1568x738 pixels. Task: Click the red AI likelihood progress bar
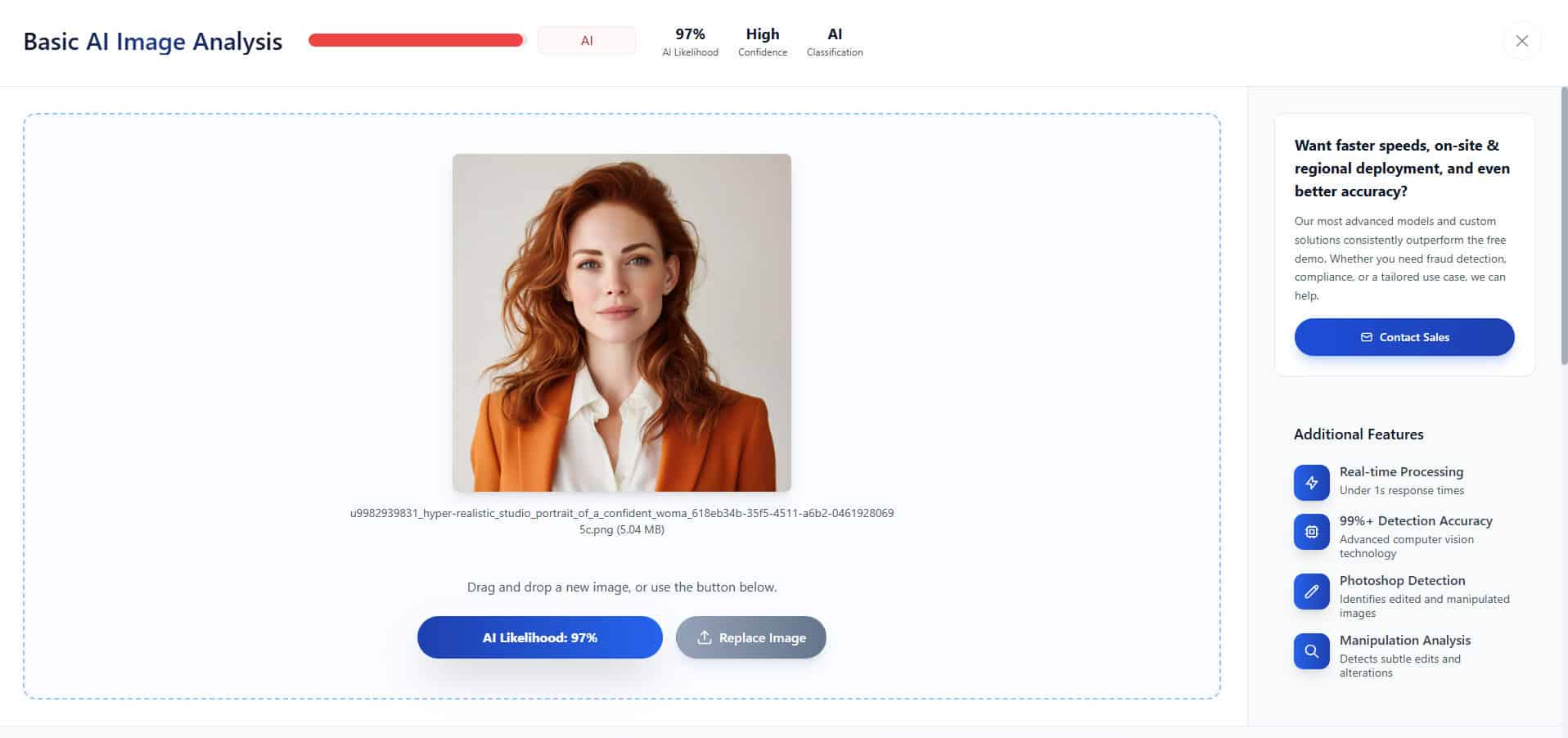(416, 40)
